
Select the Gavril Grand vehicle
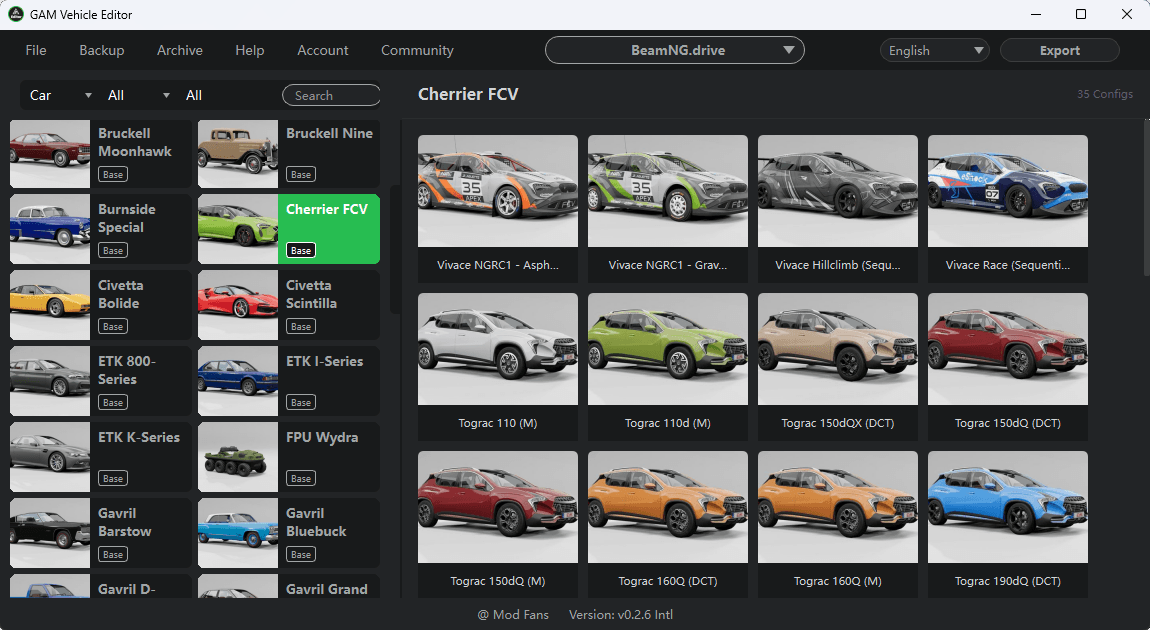coord(289,586)
